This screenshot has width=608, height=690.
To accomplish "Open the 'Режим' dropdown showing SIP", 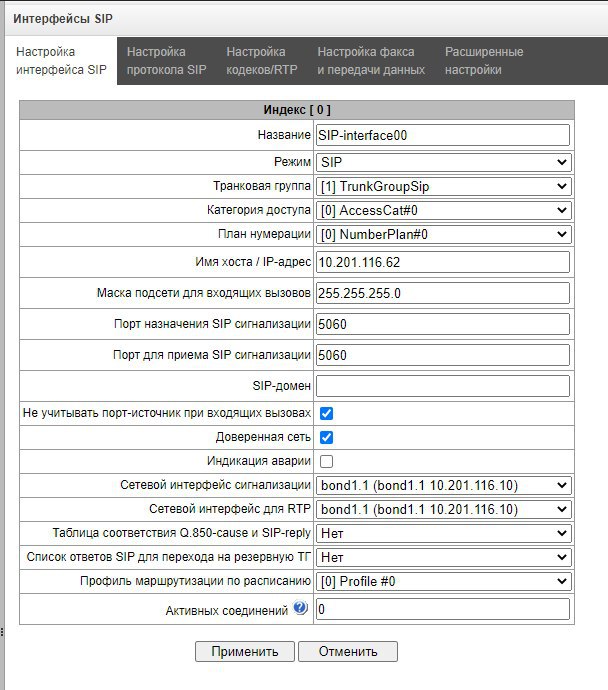I will coord(443,162).
